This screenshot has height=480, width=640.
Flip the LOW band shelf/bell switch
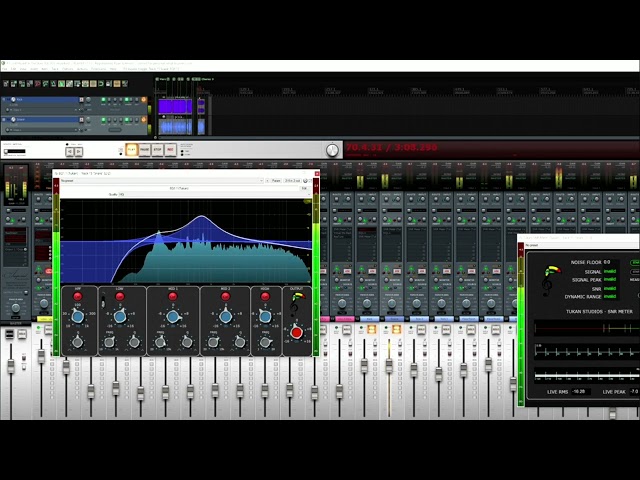(103, 302)
